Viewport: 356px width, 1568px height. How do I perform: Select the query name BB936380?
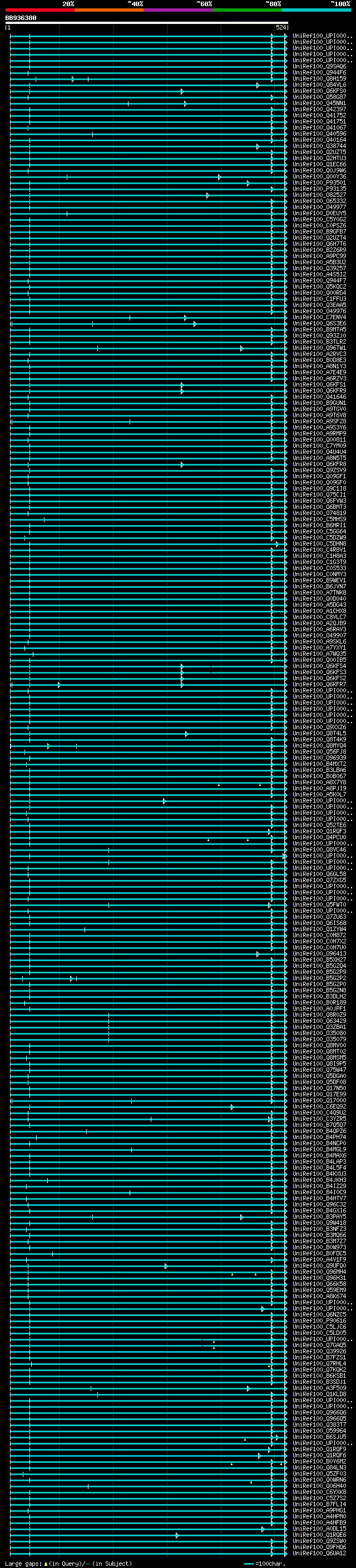tap(21, 18)
